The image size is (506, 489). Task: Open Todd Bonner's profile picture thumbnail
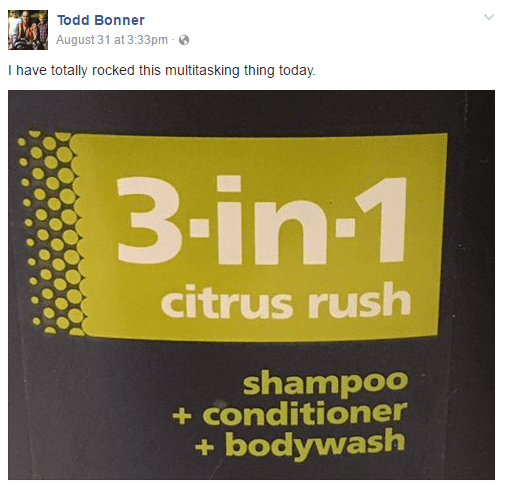coord(28,30)
